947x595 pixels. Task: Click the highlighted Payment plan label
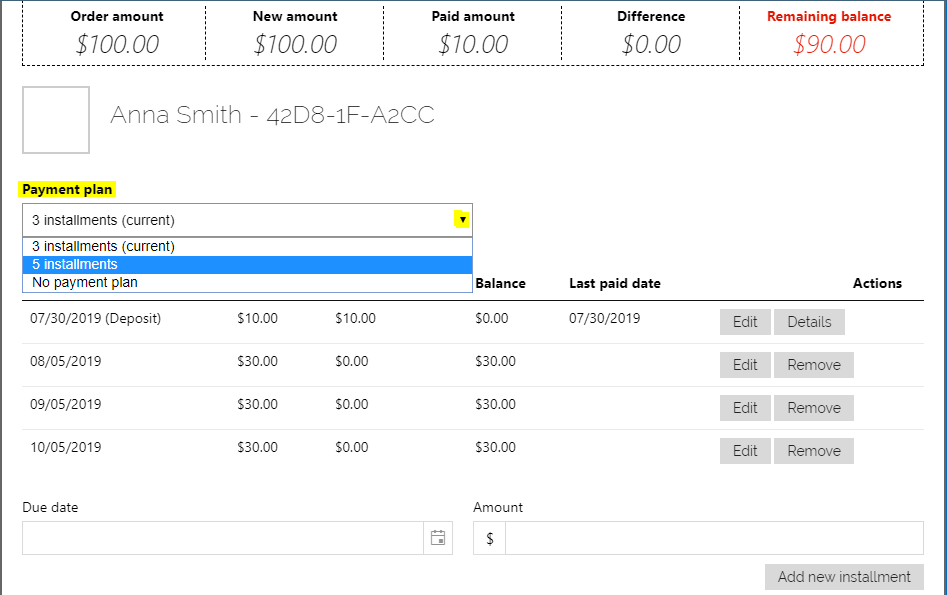click(x=67, y=190)
